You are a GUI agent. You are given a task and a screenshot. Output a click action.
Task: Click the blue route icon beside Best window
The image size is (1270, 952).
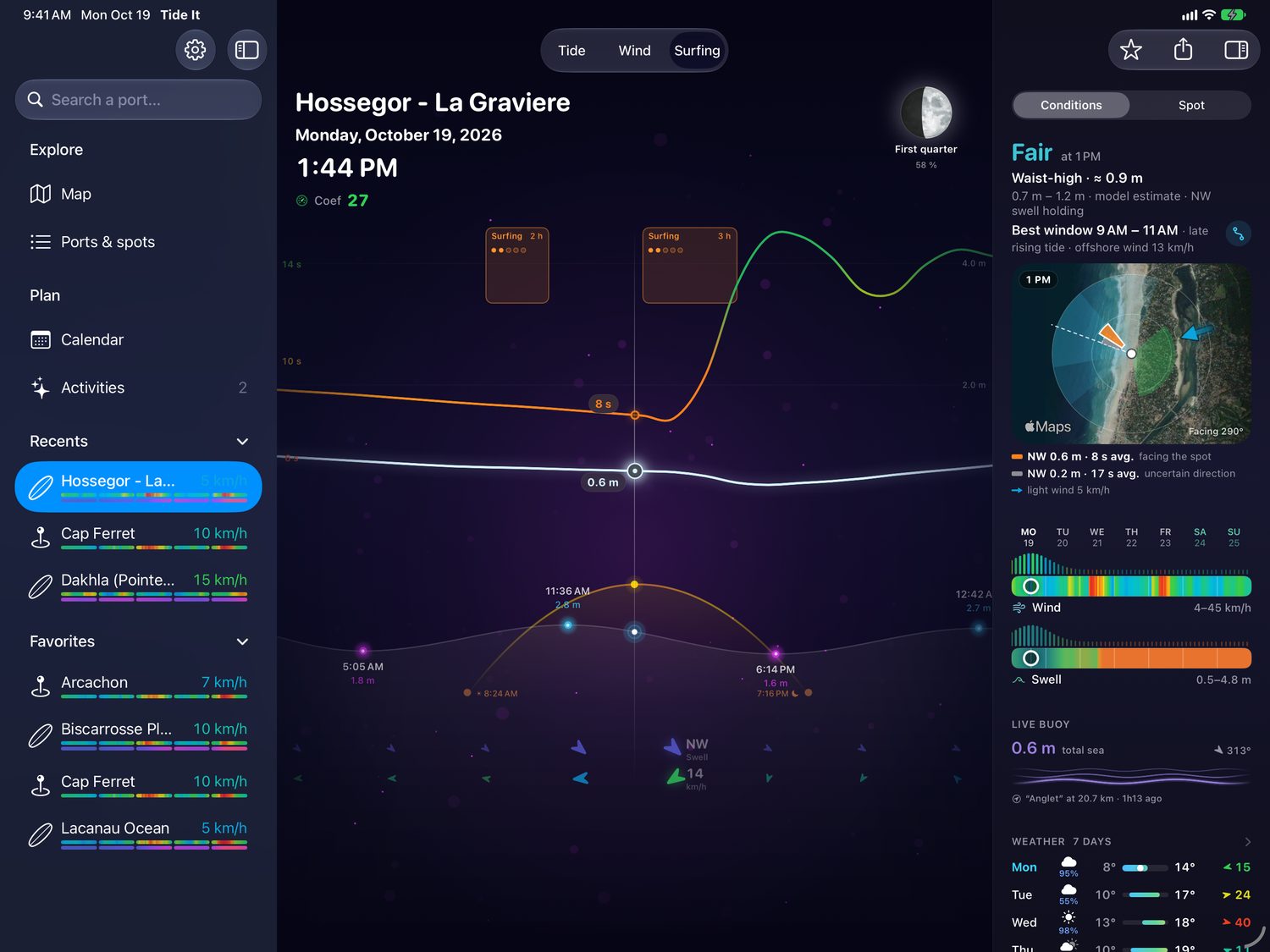coord(1238,234)
